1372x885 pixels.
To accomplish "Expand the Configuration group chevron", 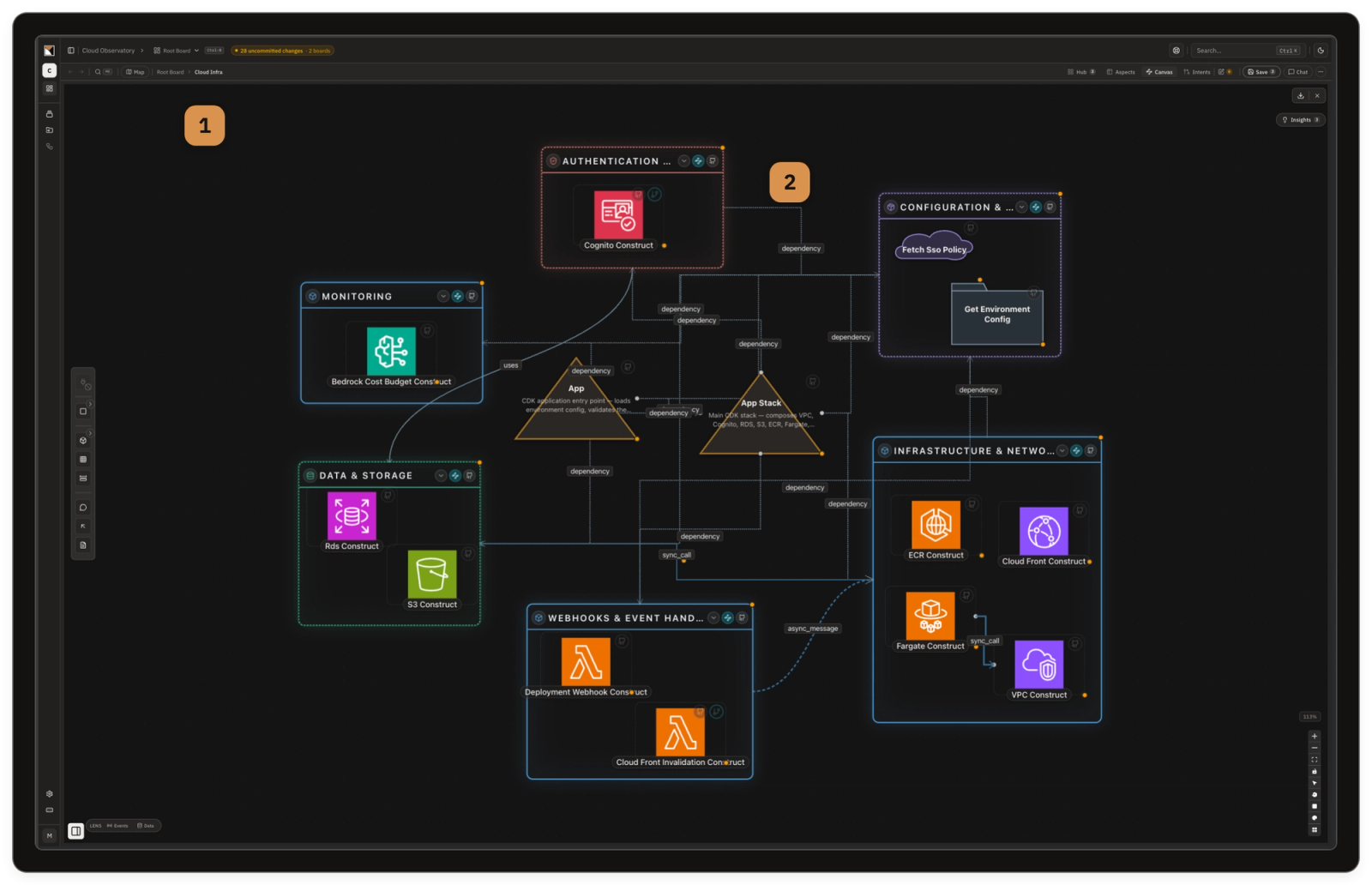I will (x=1021, y=207).
